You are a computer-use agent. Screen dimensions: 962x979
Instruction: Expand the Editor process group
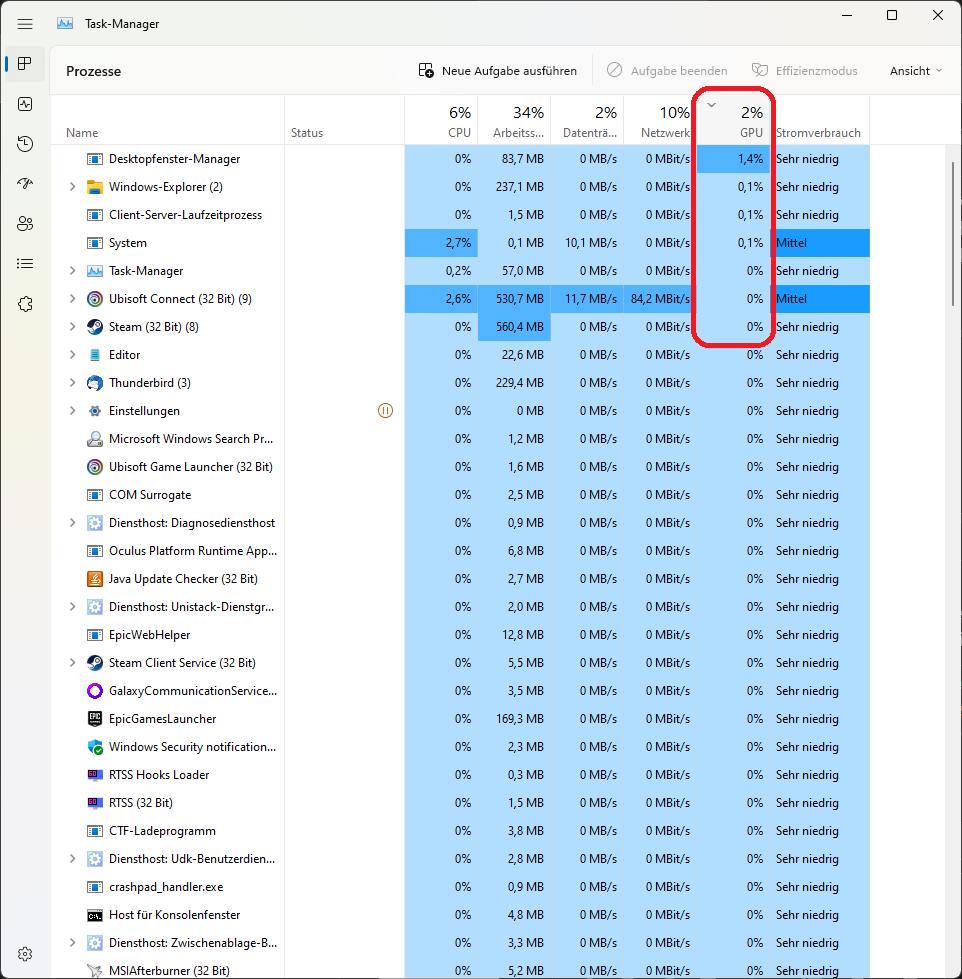point(72,355)
